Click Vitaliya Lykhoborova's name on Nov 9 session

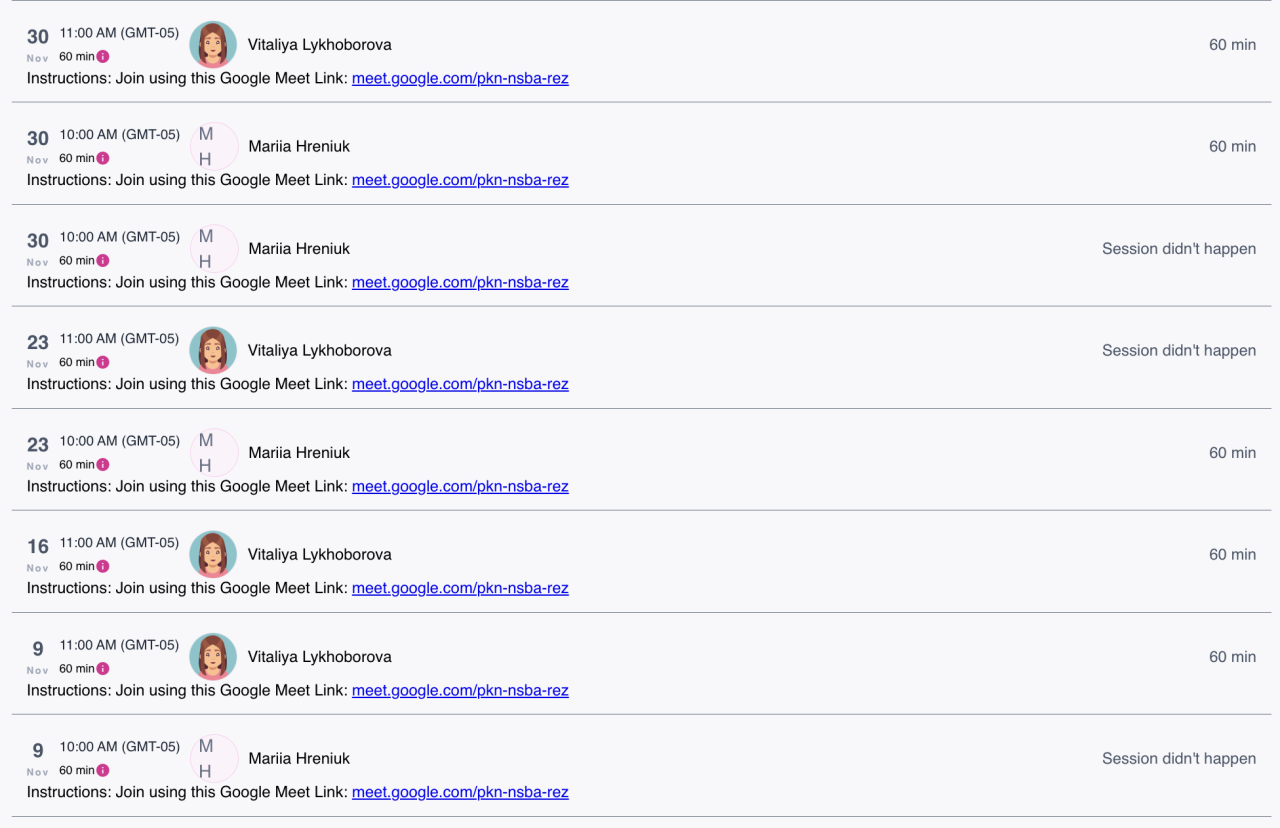coord(319,657)
